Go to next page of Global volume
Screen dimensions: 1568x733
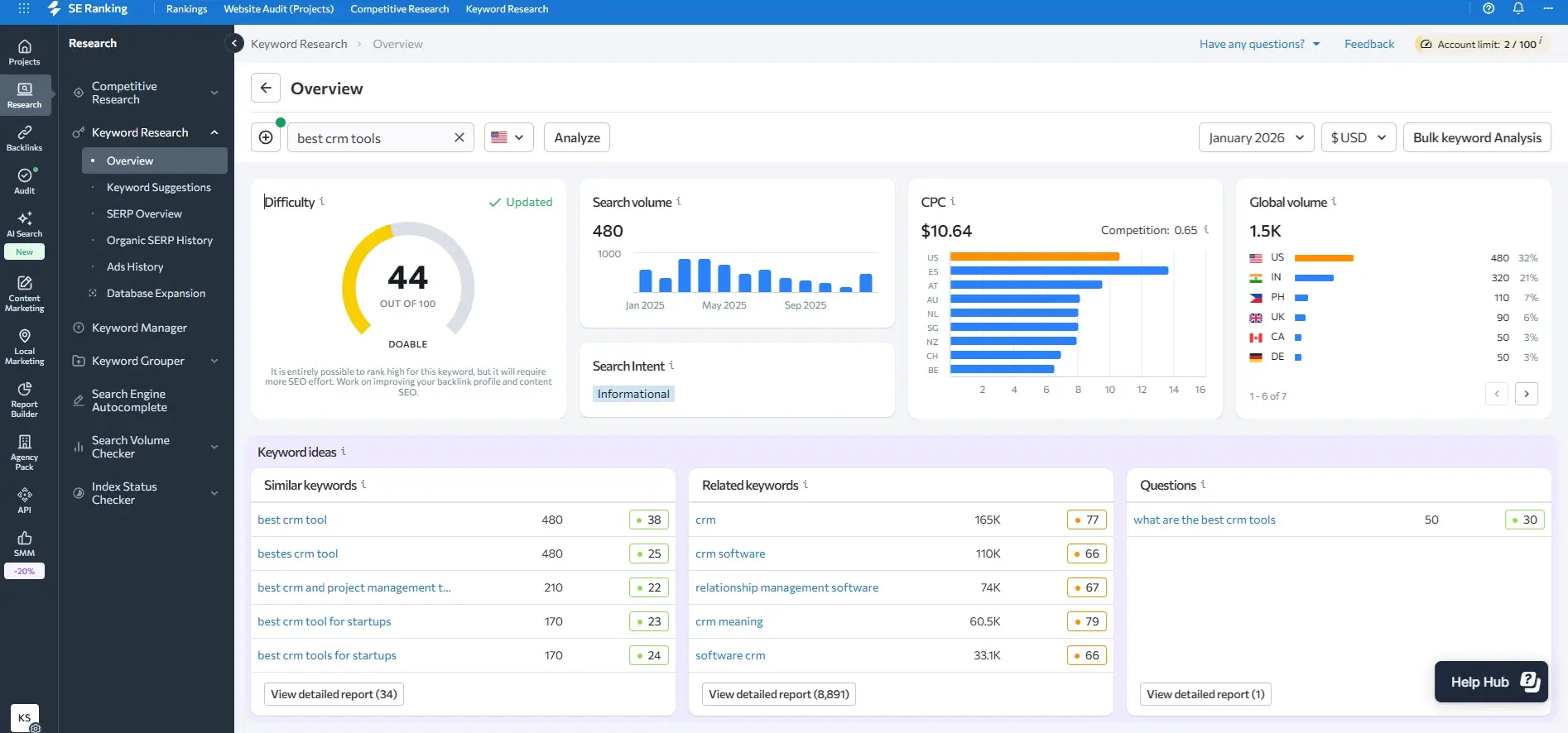pyautogui.click(x=1527, y=395)
